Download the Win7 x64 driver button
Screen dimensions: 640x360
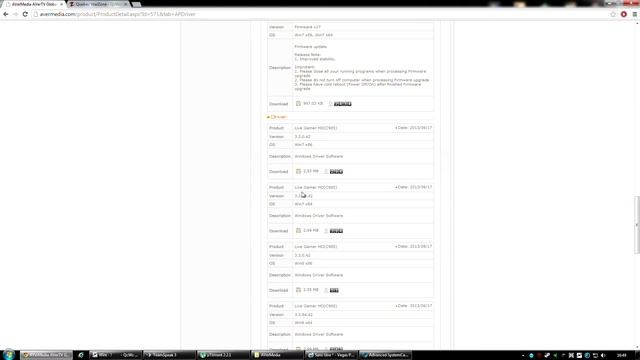[x=336, y=231]
